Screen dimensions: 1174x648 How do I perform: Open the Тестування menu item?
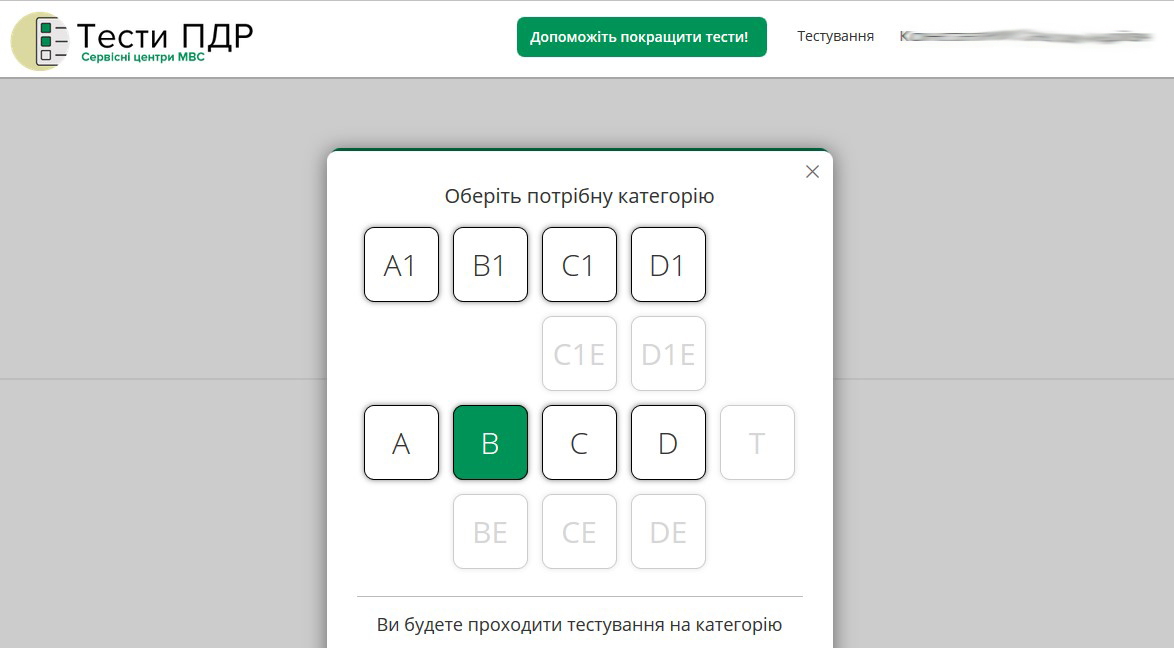pyautogui.click(x=835, y=37)
